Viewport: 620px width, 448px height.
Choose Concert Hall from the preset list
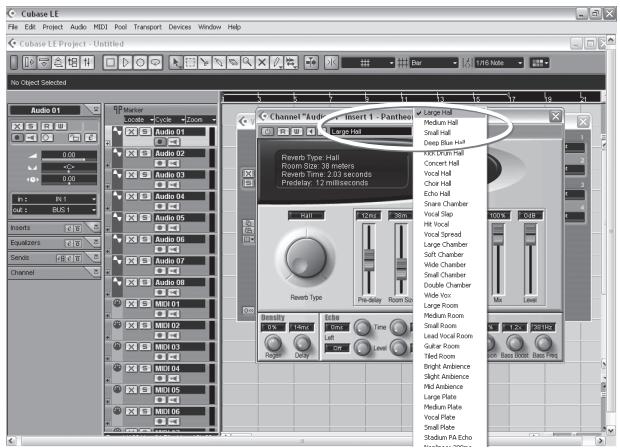click(450, 163)
